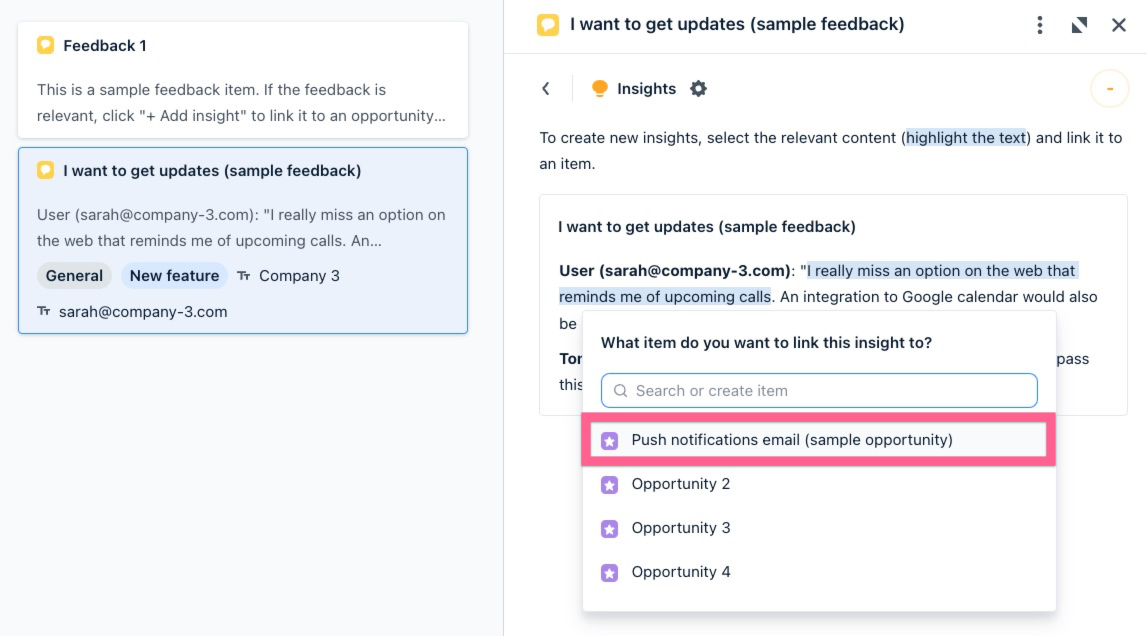Focus the Search or create item field
Image resolution: width=1147 pixels, height=636 pixels.
830,391
